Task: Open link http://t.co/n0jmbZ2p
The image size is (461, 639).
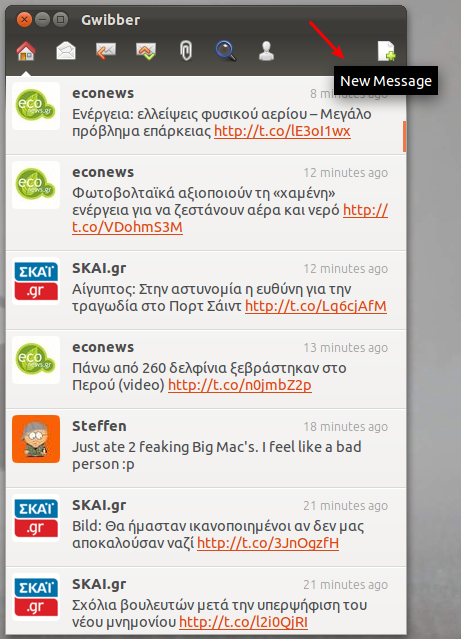Action: (240, 385)
